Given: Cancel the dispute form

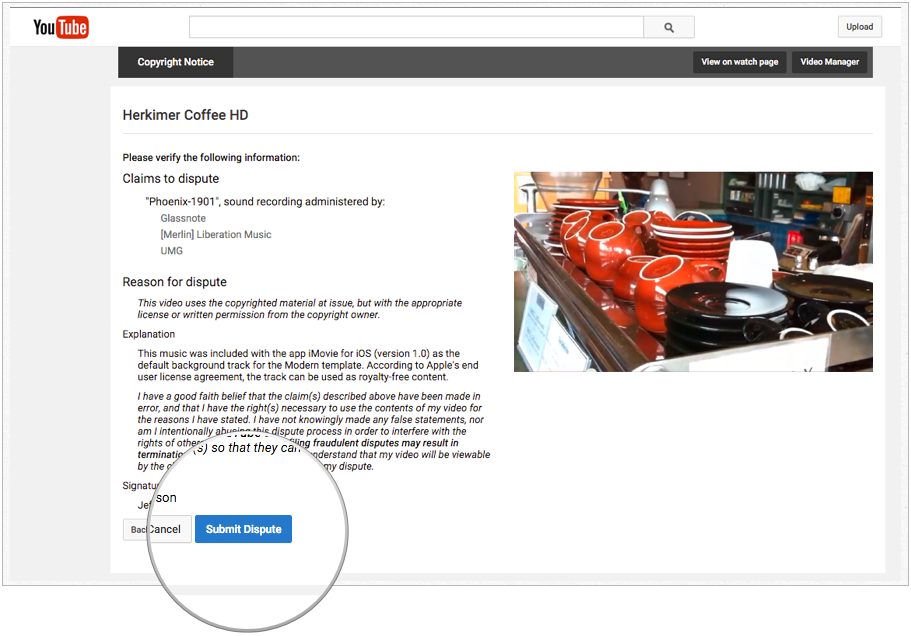Looking at the screenshot, I should 165,529.
